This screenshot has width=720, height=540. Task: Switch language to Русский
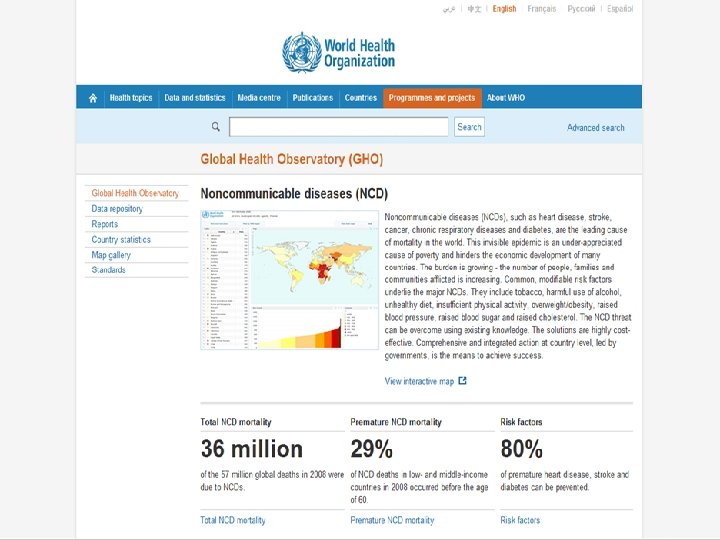[x=581, y=9]
